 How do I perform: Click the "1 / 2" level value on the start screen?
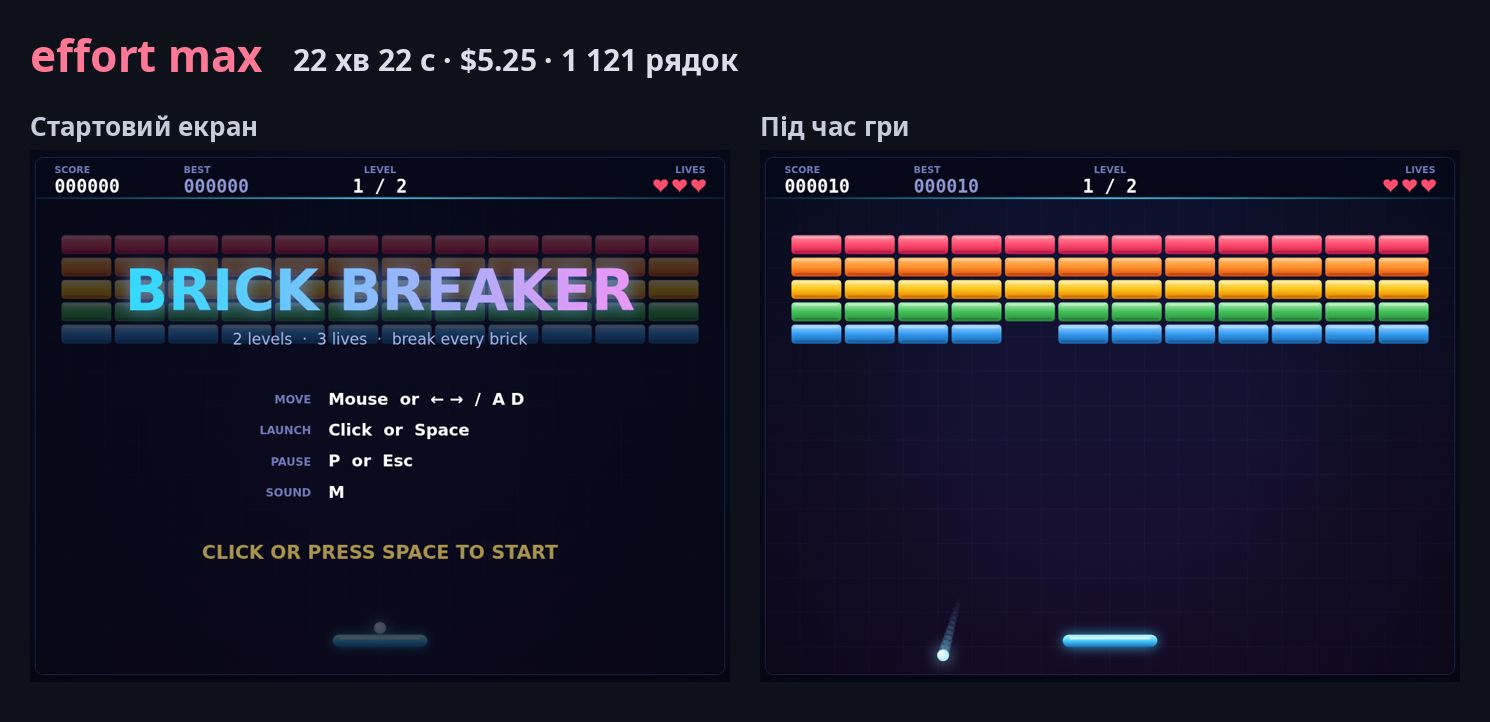(x=380, y=186)
